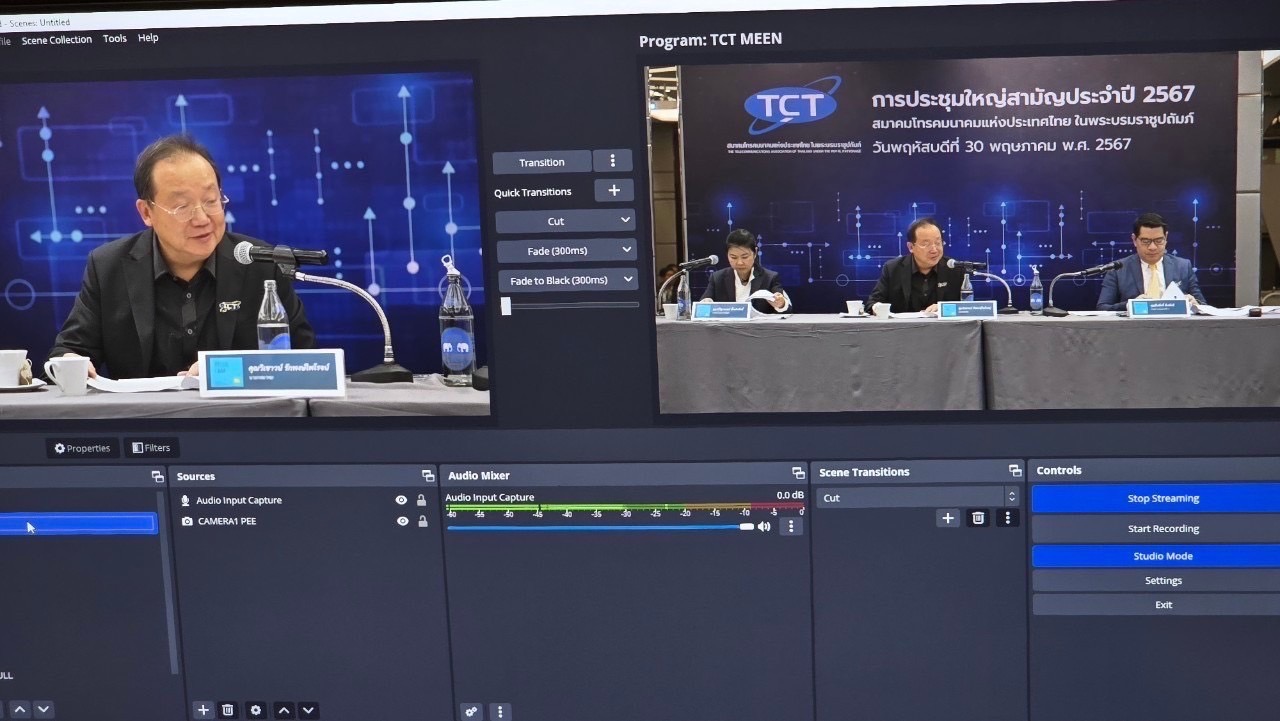Toggle the lock on CAMERA1 PEE
Viewport: 1280px width, 721px height.
[x=423, y=521]
